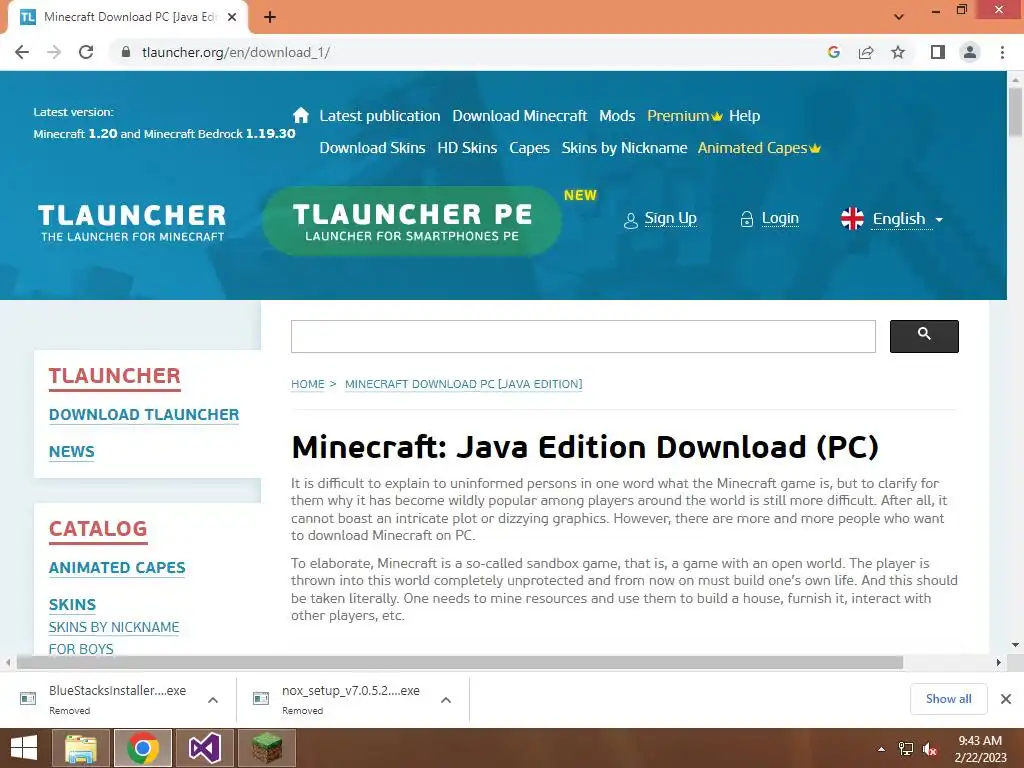The height and width of the screenshot is (768, 1024).
Task: Open Windows Start button
Action: pos(24,748)
